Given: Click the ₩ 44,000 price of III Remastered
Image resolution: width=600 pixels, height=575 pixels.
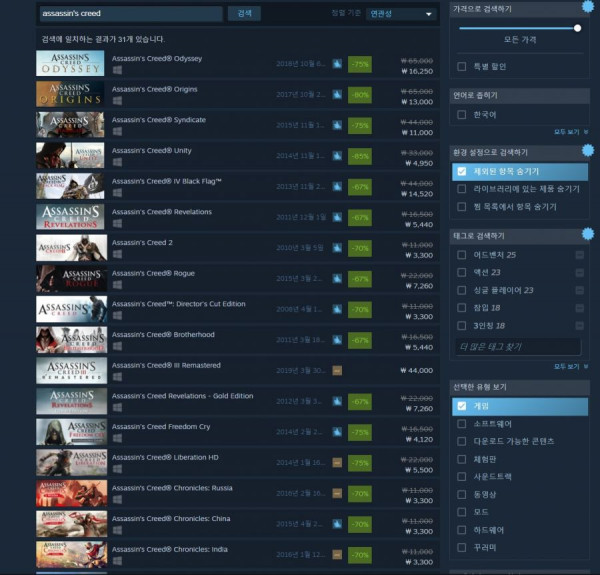Looking at the screenshot, I should point(417,370).
